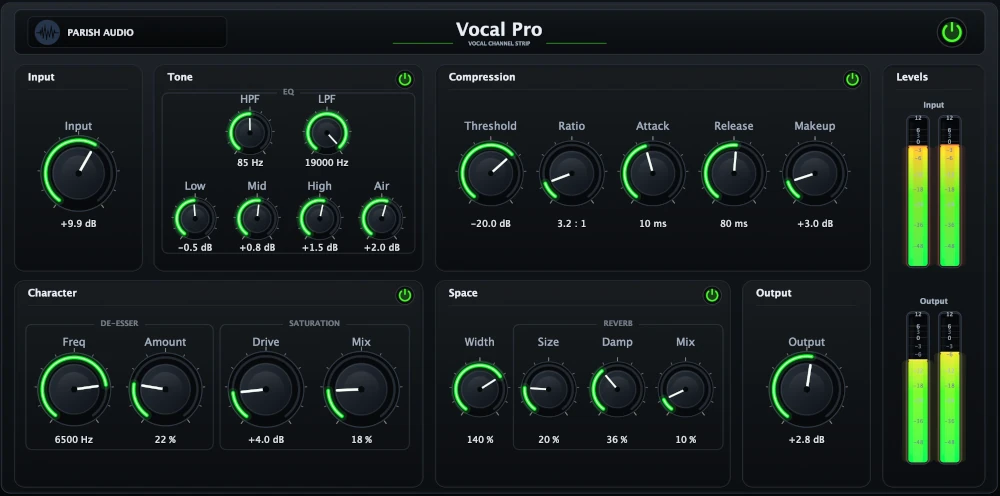Viewport: 1000px width, 496px height.
Task: Click the +2.8 dB output value
Action: coord(807,440)
